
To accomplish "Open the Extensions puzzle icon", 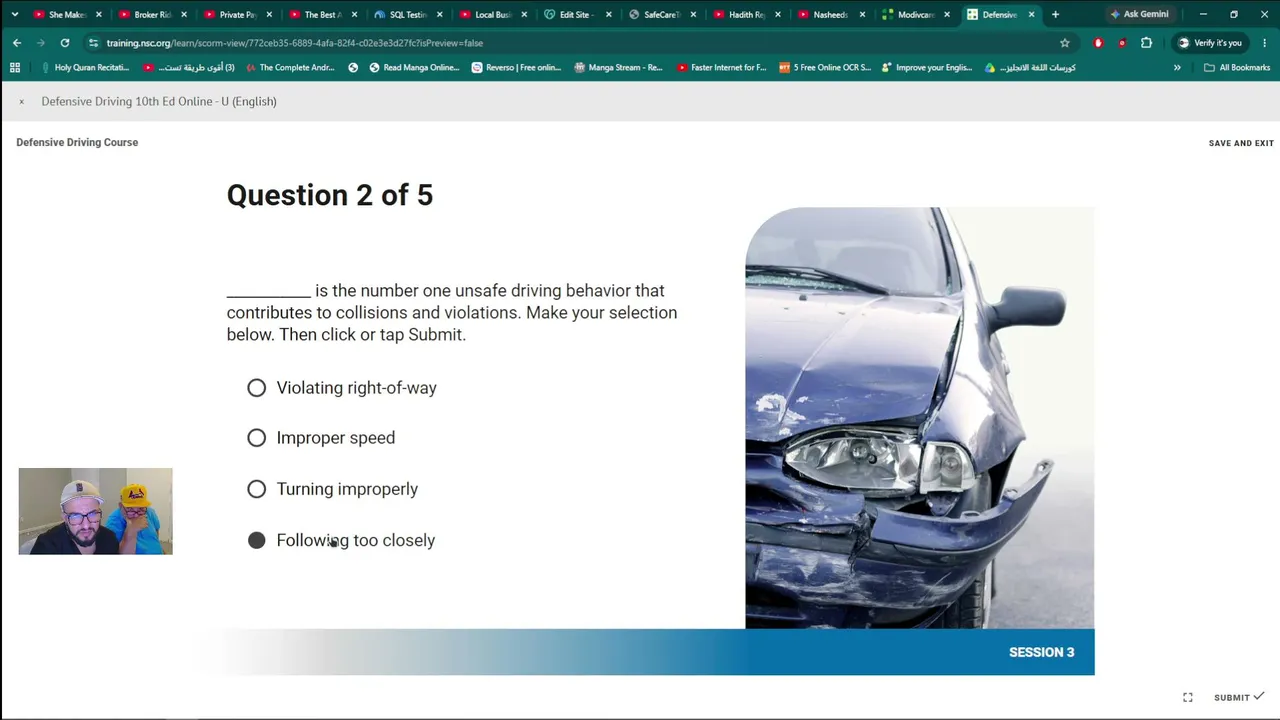I will tap(1146, 43).
